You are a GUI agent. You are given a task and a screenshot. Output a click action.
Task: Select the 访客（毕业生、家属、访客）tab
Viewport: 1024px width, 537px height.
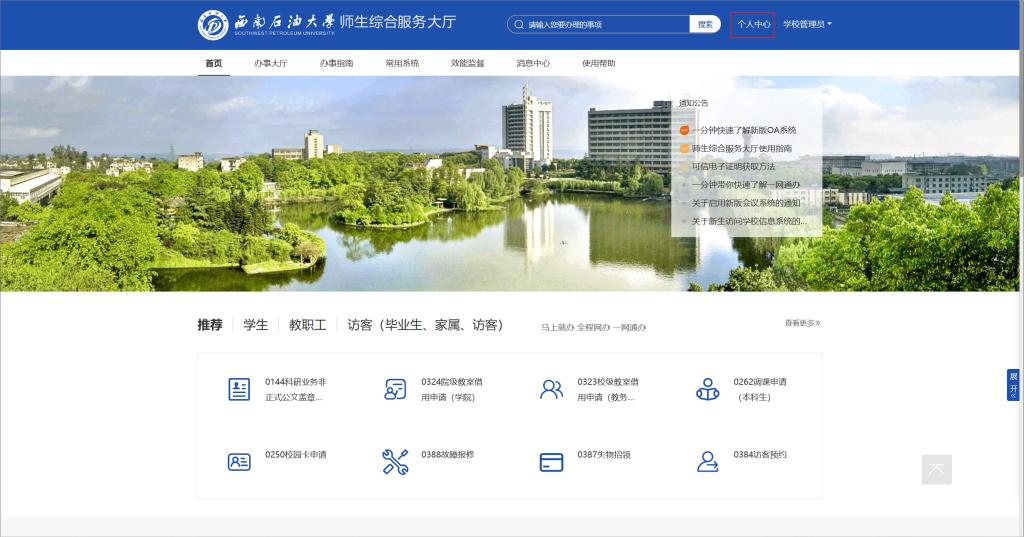click(425, 325)
